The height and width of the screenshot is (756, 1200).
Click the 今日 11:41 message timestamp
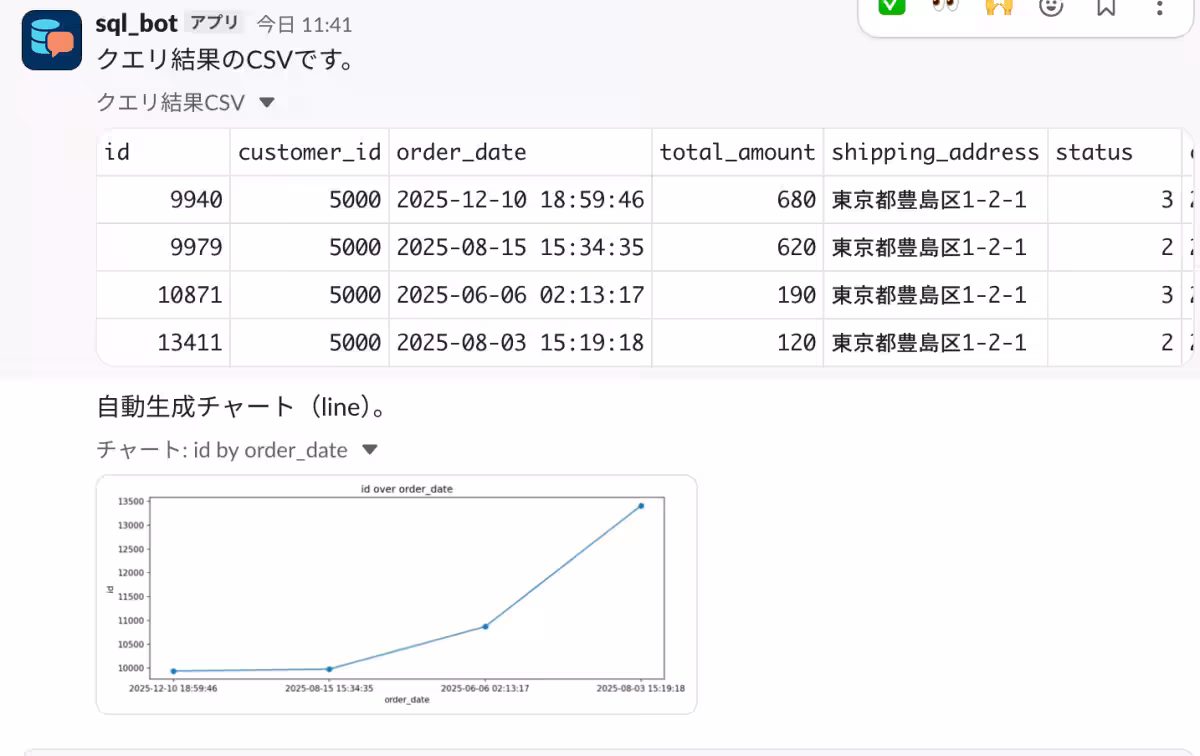coord(304,24)
